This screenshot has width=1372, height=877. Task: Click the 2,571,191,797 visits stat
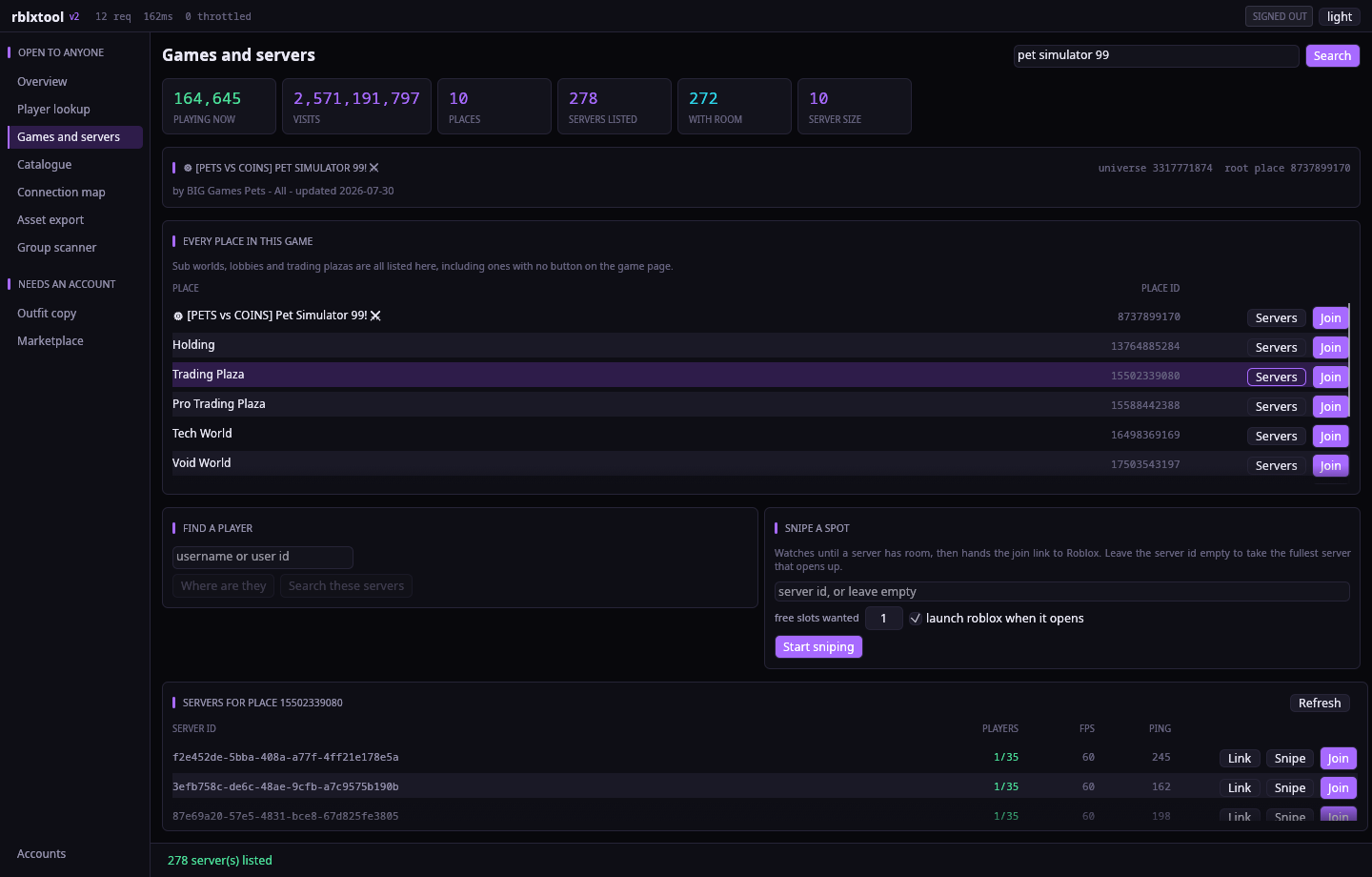tap(356, 106)
